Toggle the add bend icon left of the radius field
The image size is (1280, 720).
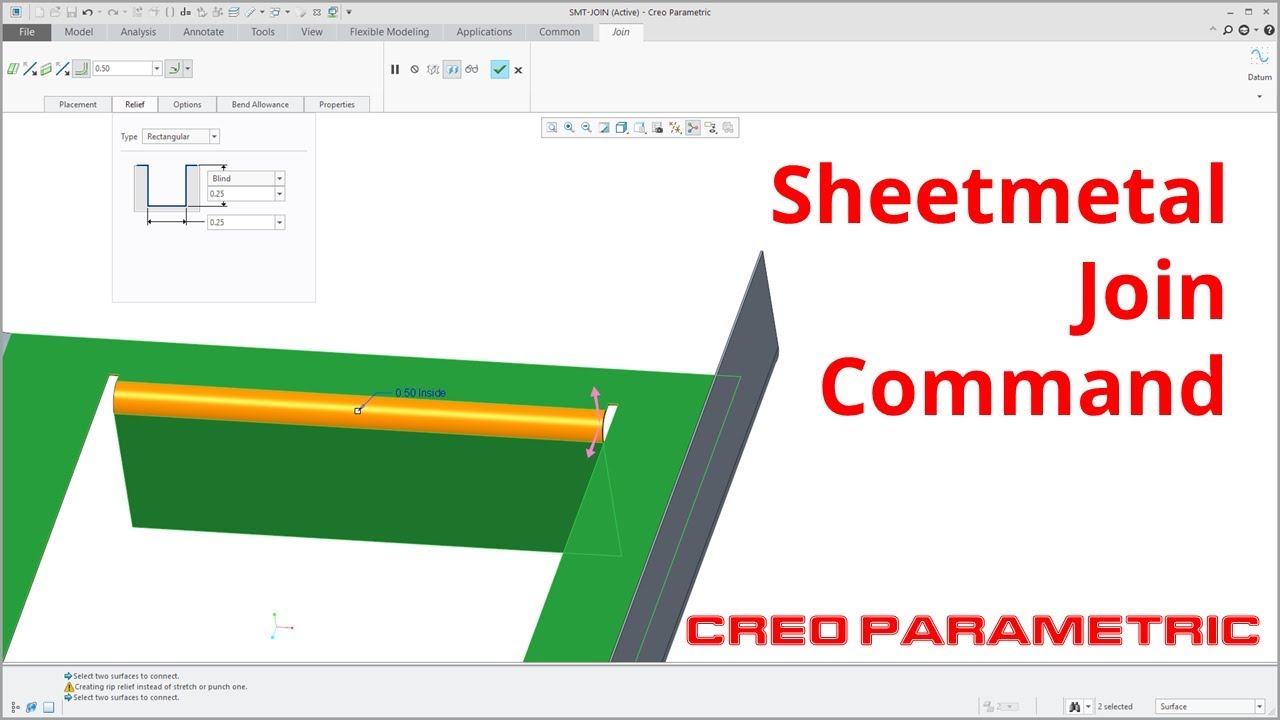(x=79, y=69)
